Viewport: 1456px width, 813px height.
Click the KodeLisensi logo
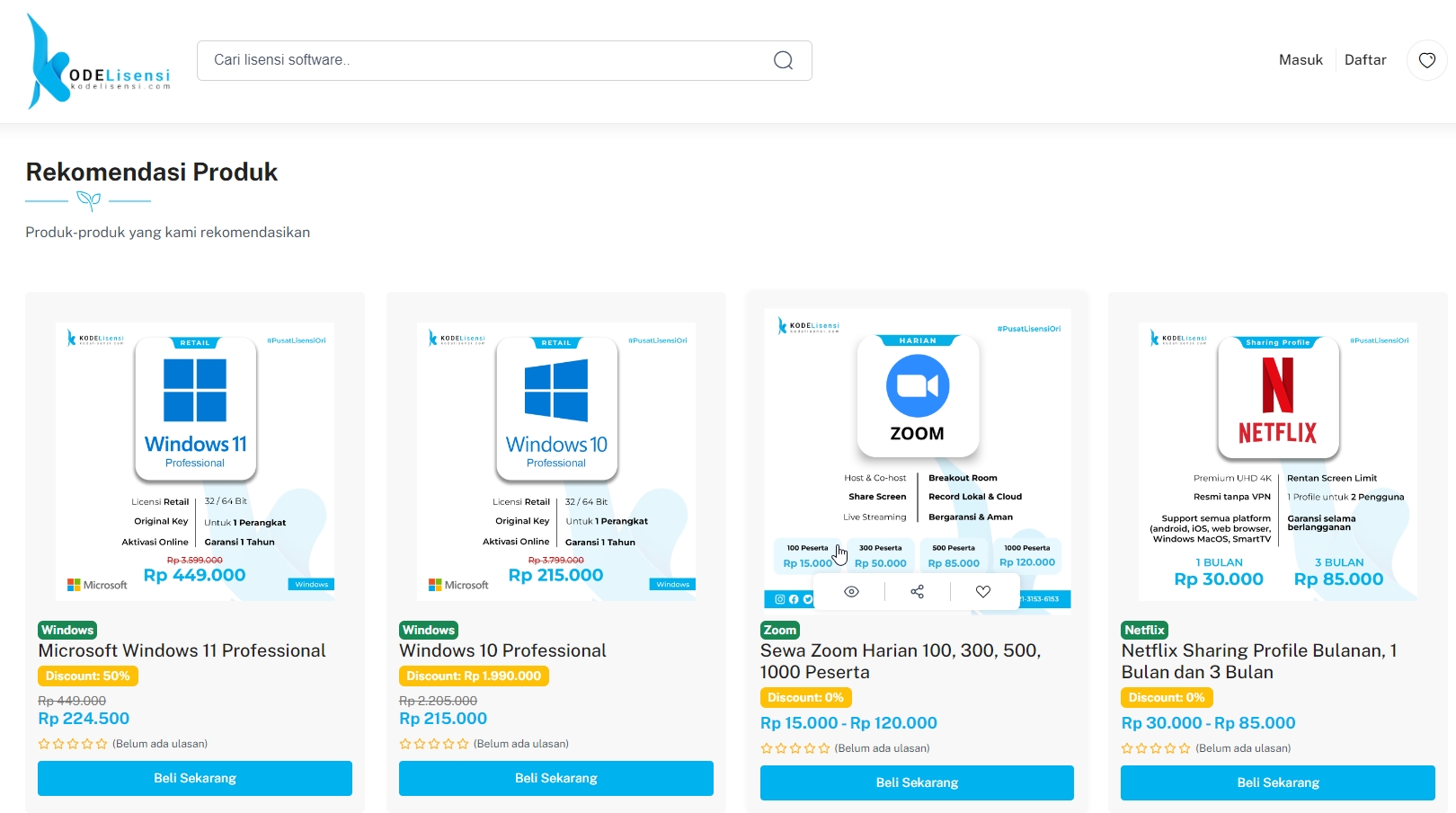99,61
